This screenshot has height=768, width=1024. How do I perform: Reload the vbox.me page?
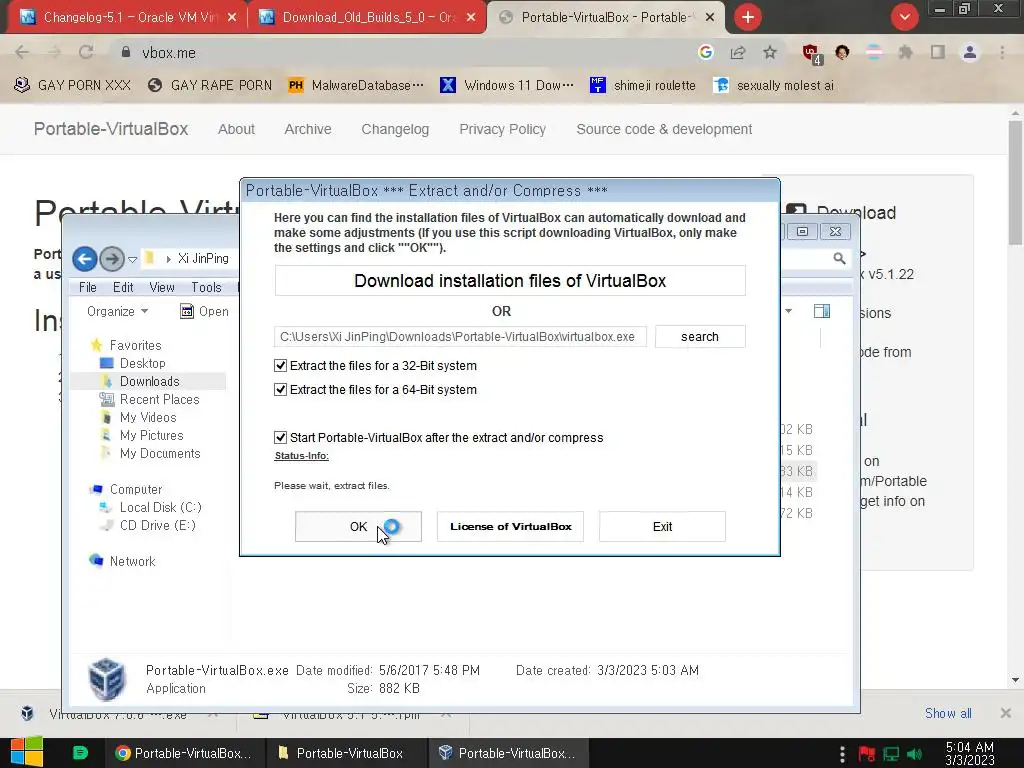coord(86,53)
